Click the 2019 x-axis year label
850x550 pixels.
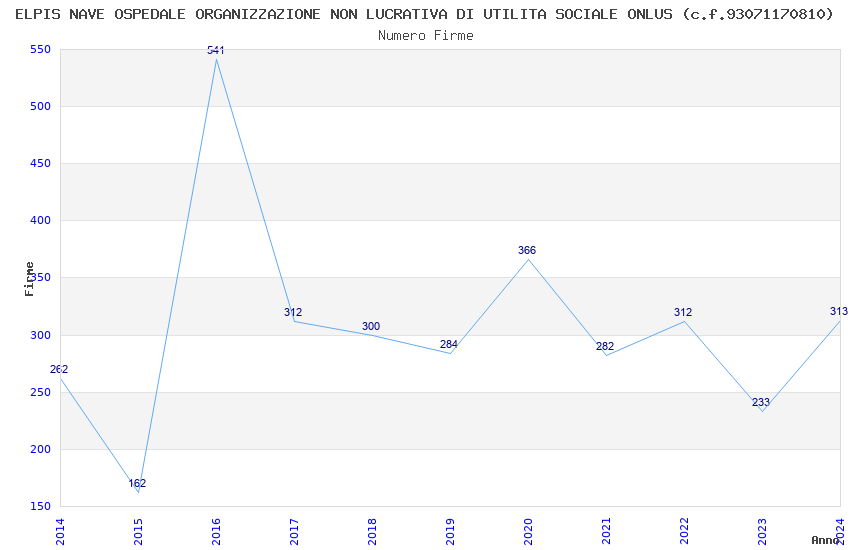pyautogui.click(x=450, y=532)
